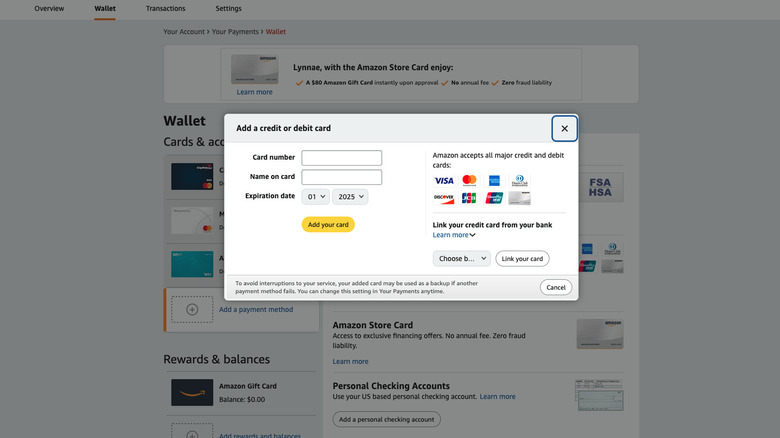
Task: Click the Amazon Store Card image in section
Action: point(600,334)
